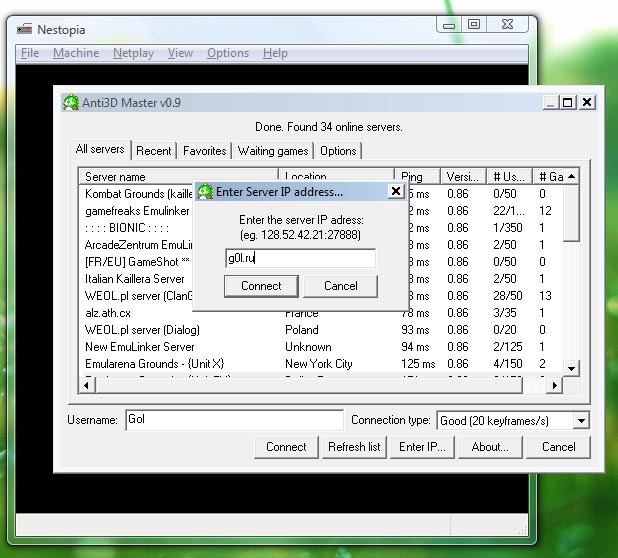Select the WEOL.pl server (ClanG row
This screenshot has height=558, width=618.
(321, 296)
